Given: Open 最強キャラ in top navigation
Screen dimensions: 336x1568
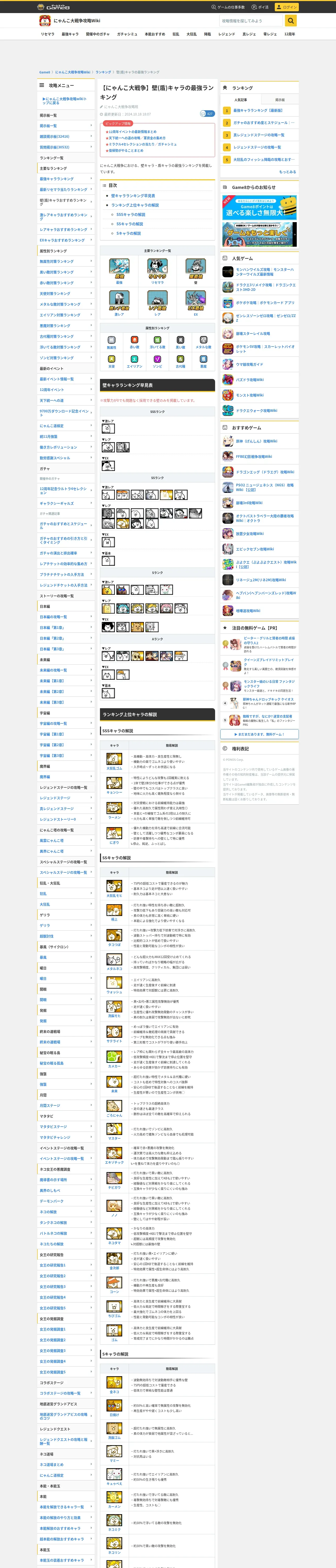Looking at the screenshot, I should 70,34.
